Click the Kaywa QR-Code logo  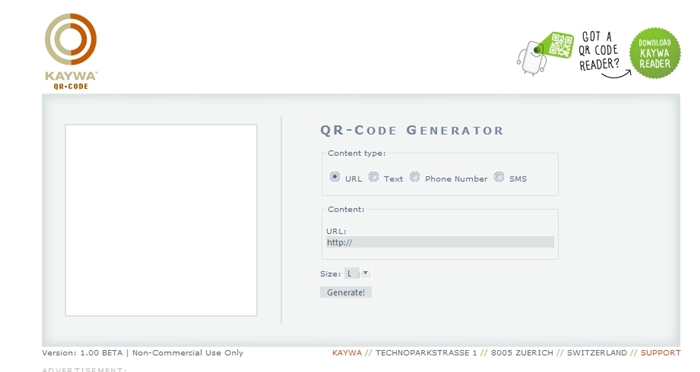click(71, 51)
